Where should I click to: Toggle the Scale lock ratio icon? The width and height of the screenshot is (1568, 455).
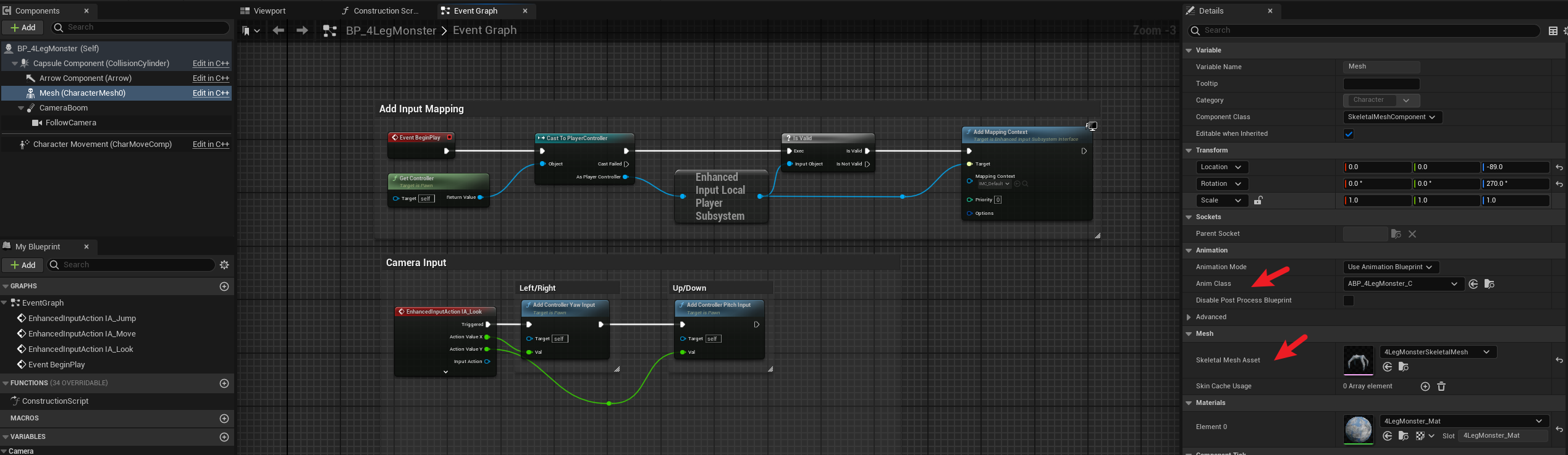1258,201
